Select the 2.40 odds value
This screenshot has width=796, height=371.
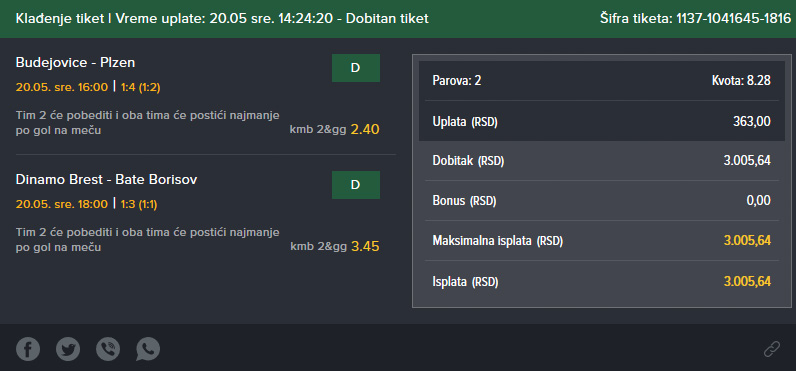(365, 129)
